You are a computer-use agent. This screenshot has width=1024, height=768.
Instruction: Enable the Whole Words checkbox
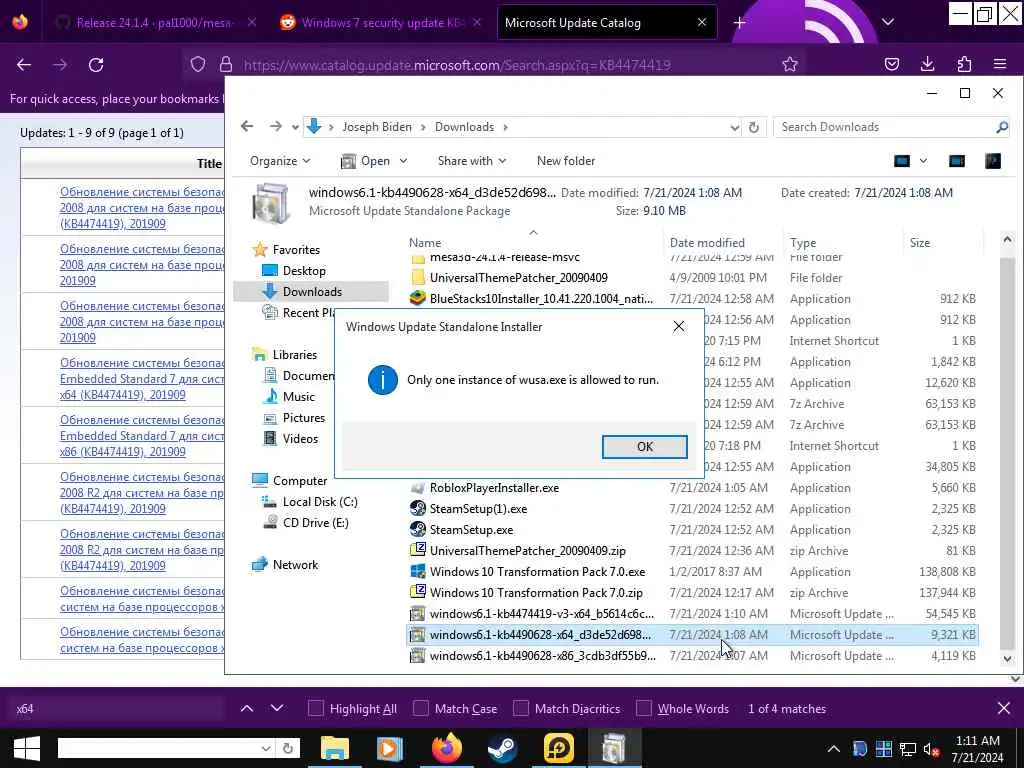[x=644, y=709]
